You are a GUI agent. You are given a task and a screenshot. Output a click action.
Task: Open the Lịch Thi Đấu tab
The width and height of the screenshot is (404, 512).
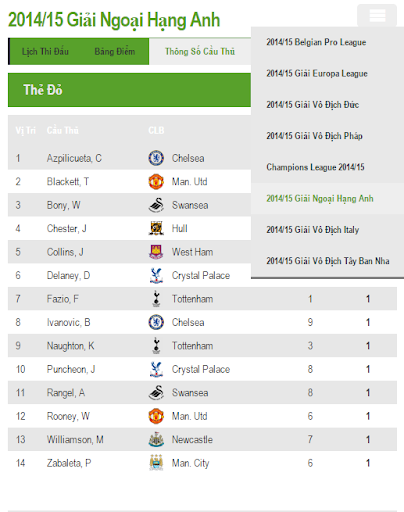coord(45,52)
